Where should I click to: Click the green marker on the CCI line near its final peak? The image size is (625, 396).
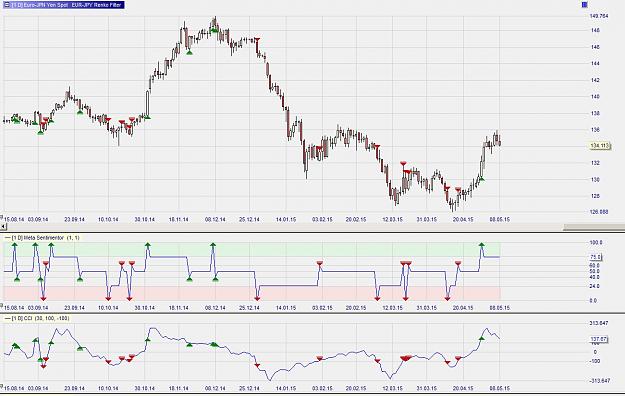pos(482,339)
